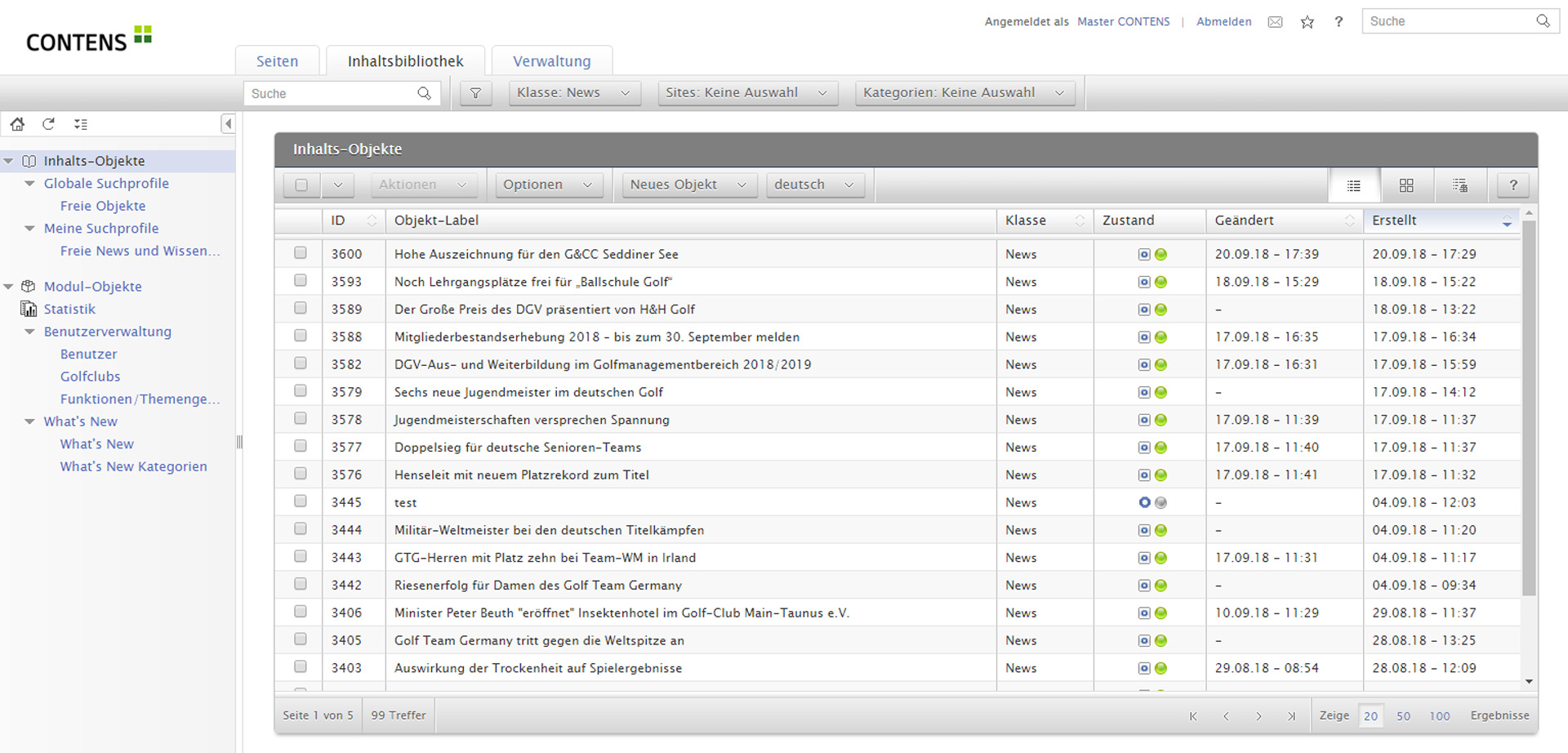Image resolution: width=1568 pixels, height=753 pixels.
Task: Go to last page of results
Action: click(1291, 716)
